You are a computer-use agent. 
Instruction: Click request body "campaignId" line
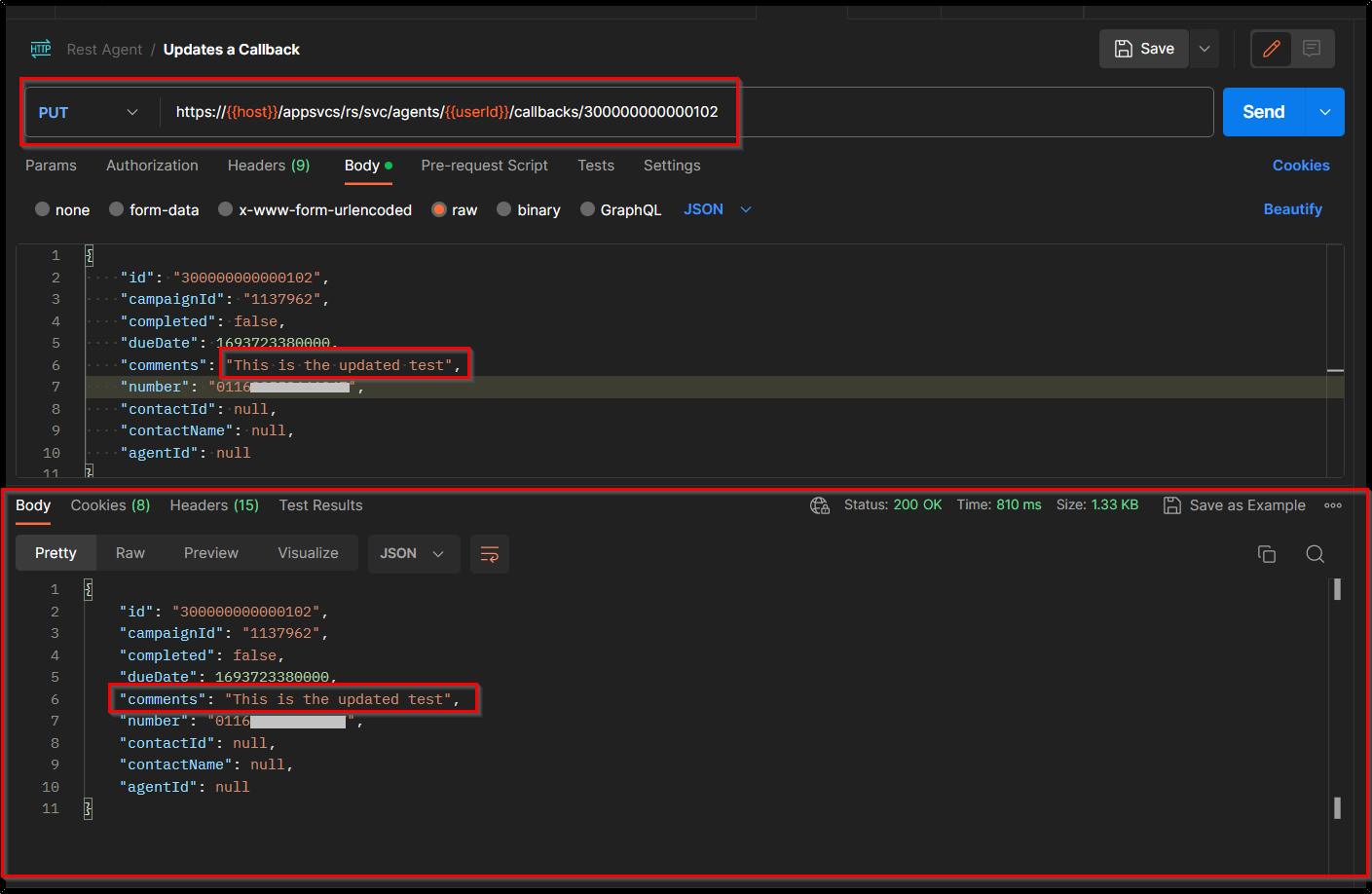pos(225,300)
